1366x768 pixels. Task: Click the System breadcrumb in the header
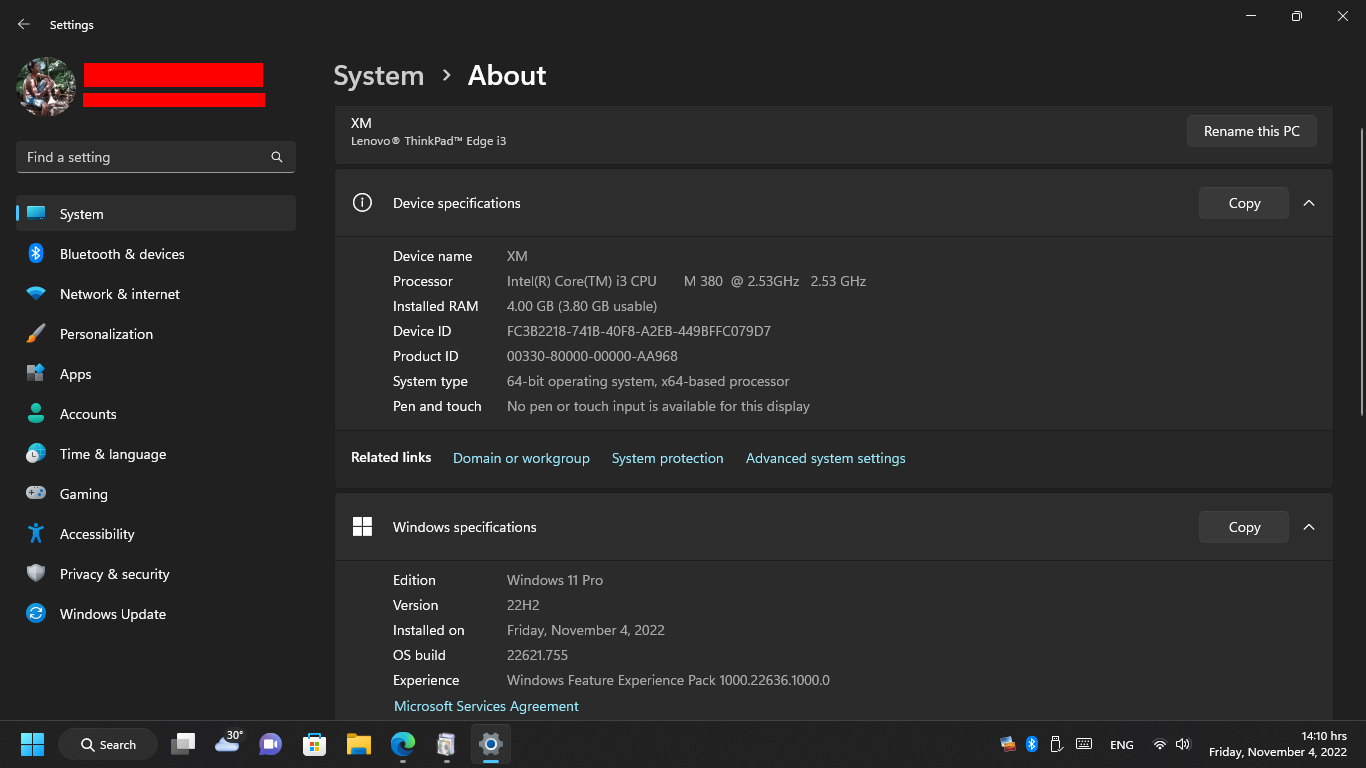tap(379, 76)
